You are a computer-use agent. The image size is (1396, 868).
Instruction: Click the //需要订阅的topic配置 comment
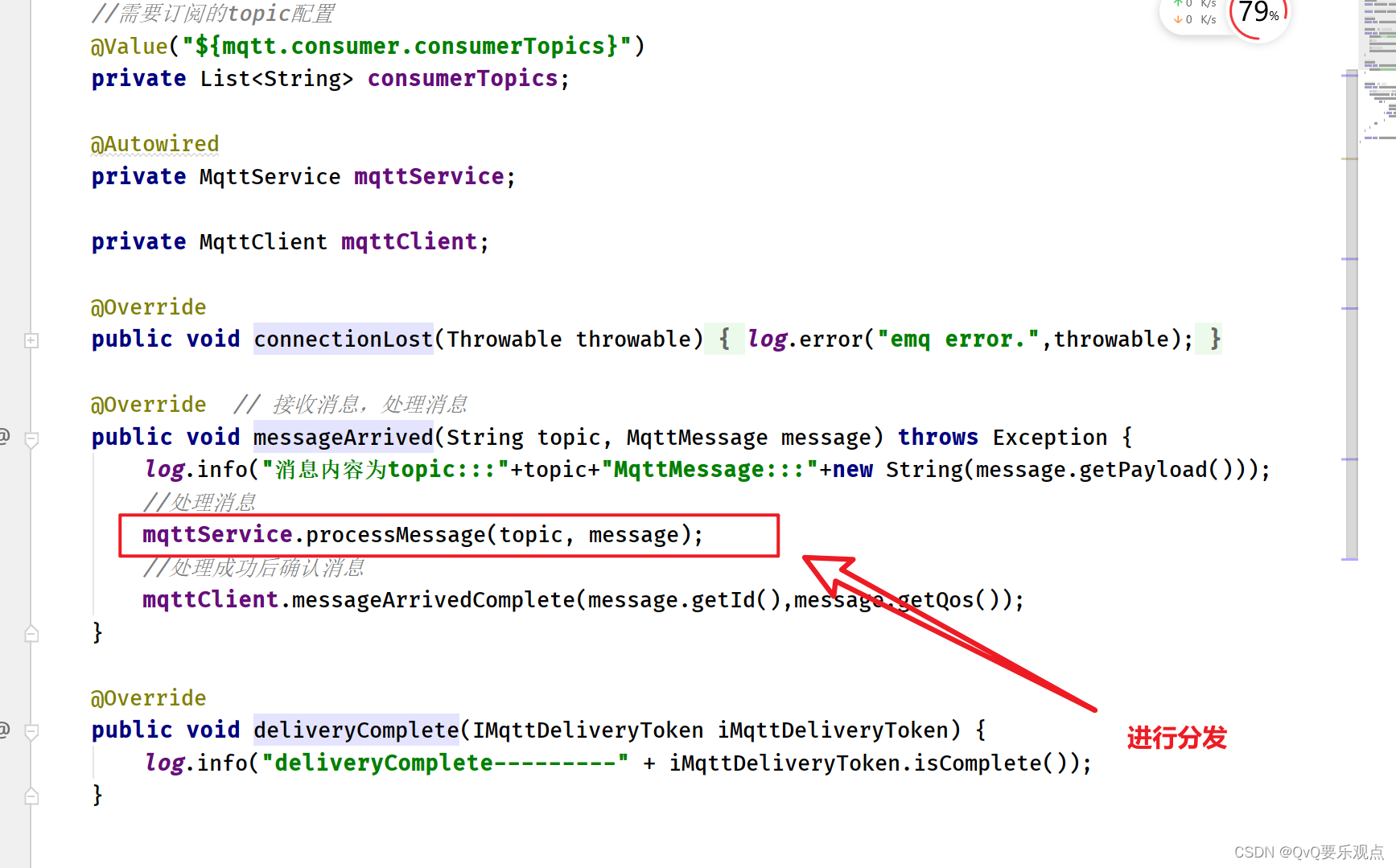[212, 14]
